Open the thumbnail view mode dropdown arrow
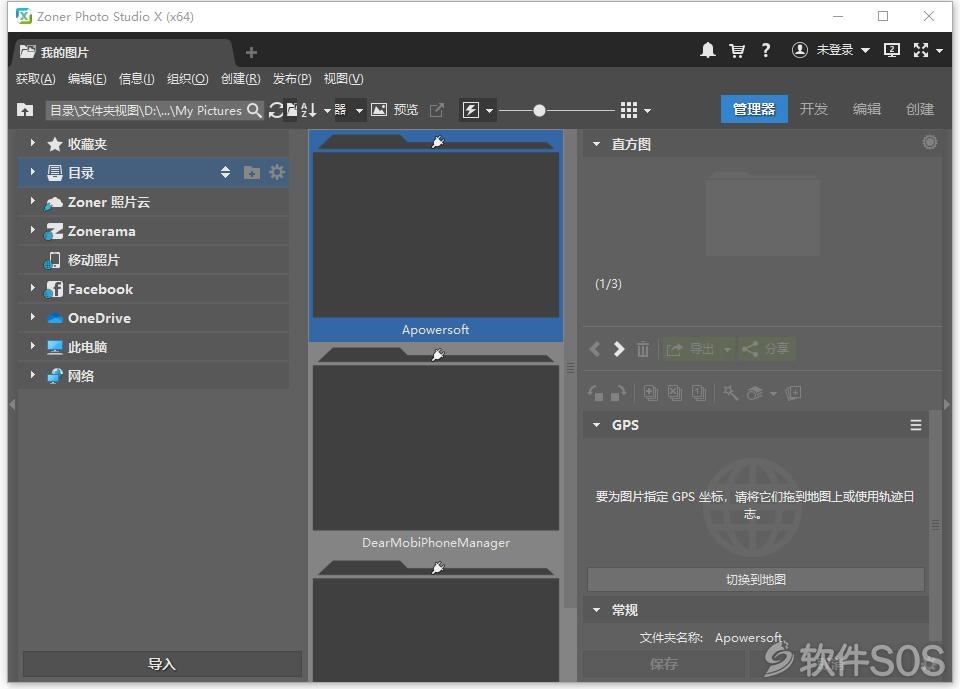960x689 pixels. click(x=647, y=111)
